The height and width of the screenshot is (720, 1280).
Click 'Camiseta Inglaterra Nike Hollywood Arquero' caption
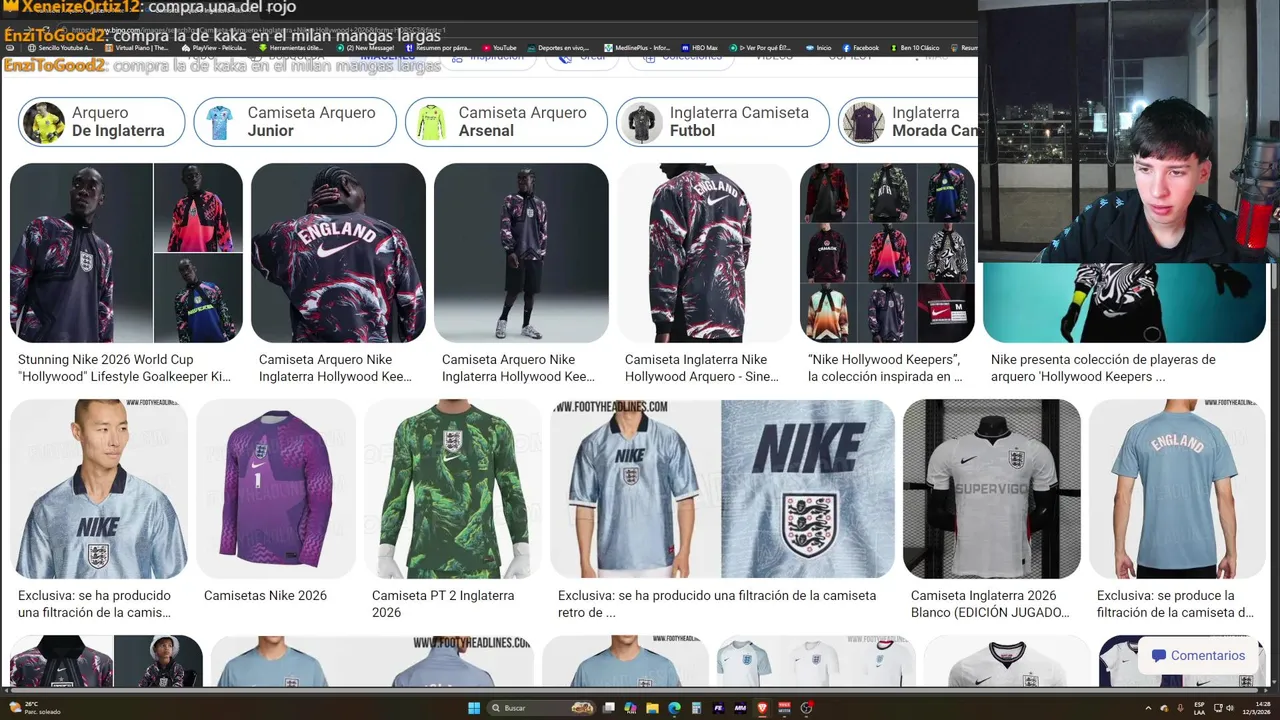(x=702, y=368)
